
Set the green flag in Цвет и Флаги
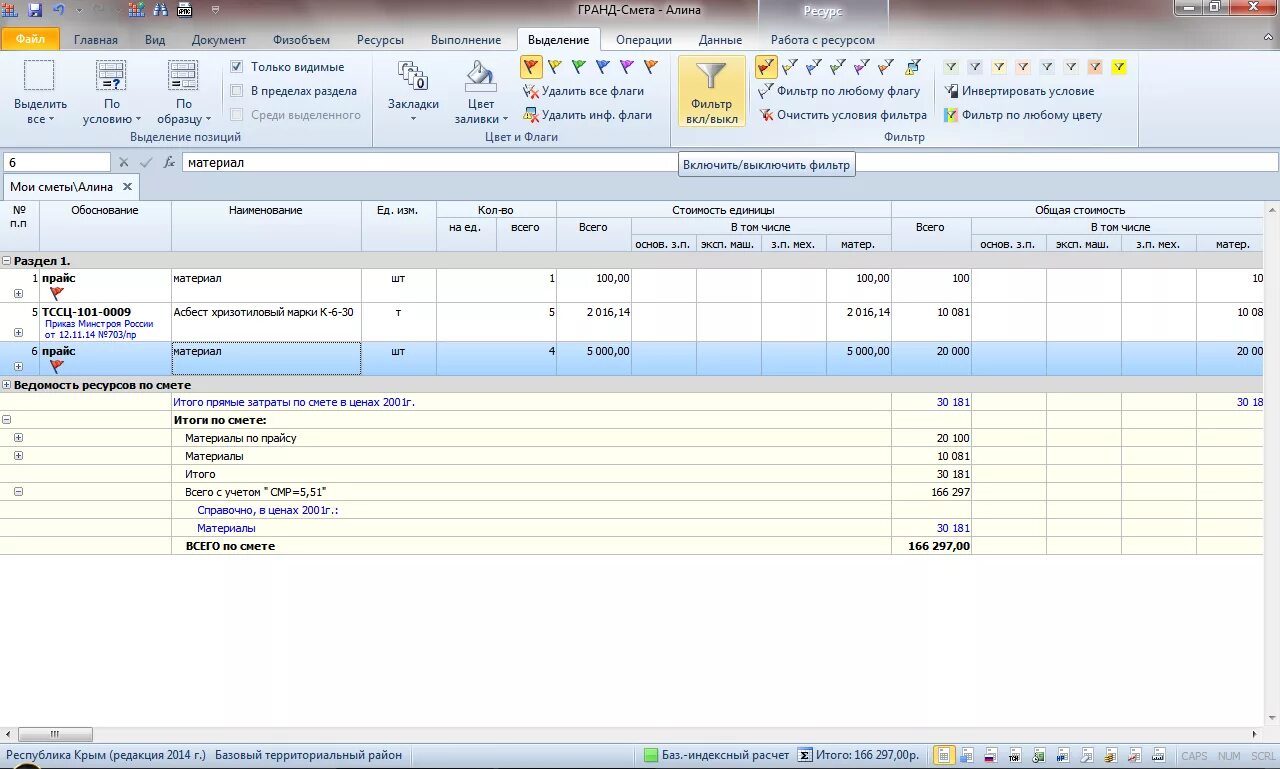point(579,67)
